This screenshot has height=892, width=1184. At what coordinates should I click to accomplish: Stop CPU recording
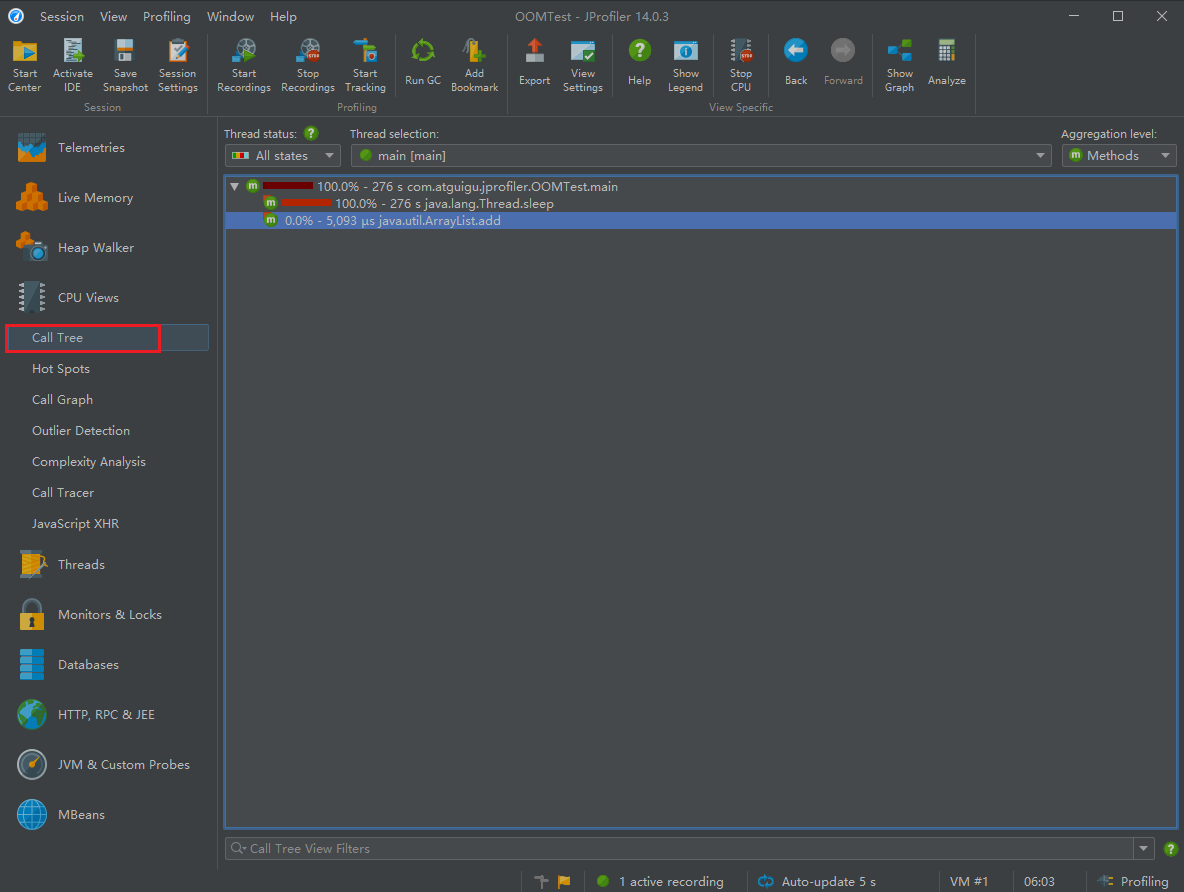click(x=741, y=66)
